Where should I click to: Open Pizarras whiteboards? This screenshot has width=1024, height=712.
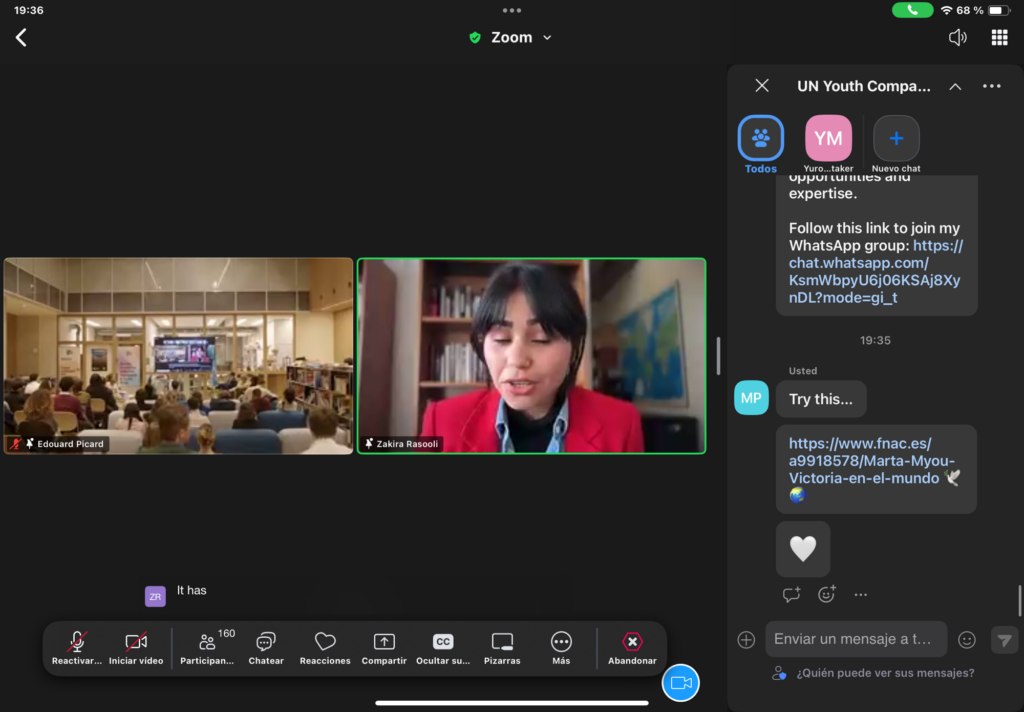click(x=502, y=647)
